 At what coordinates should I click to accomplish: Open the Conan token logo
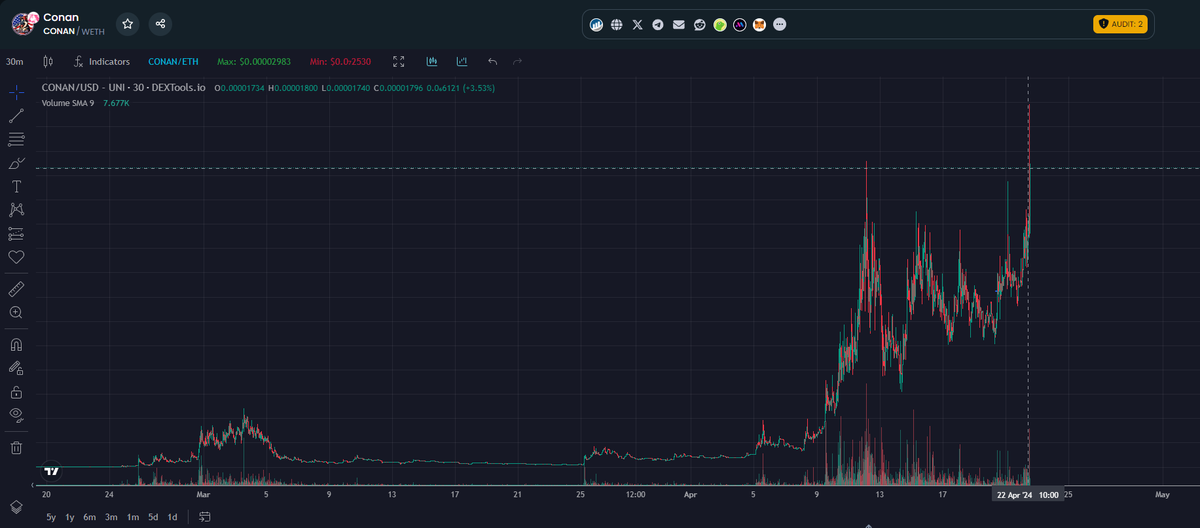coord(24,23)
